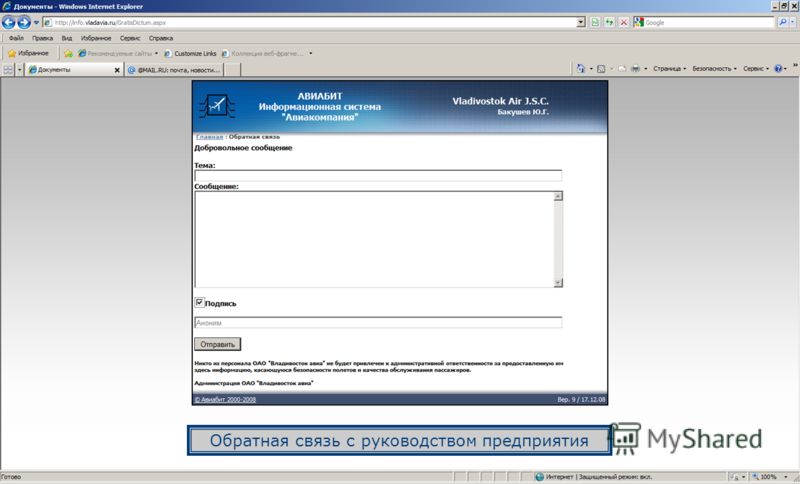Close the Документы tab
The height and width of the screenshot is (484, 800).
pyautogui.click(x=117, y=70)
